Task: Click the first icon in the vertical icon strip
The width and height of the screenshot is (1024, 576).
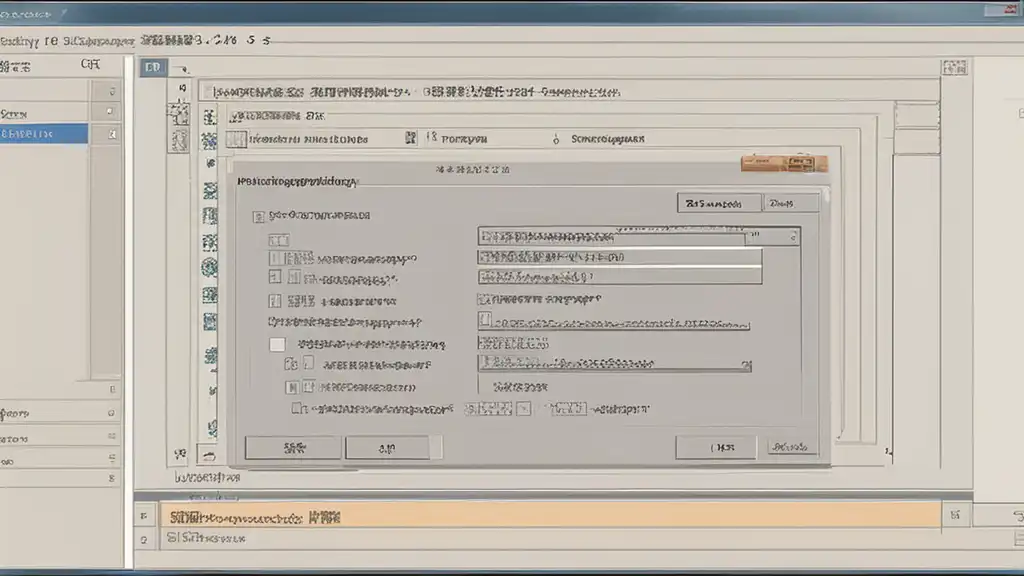Action: coord(209,114)
